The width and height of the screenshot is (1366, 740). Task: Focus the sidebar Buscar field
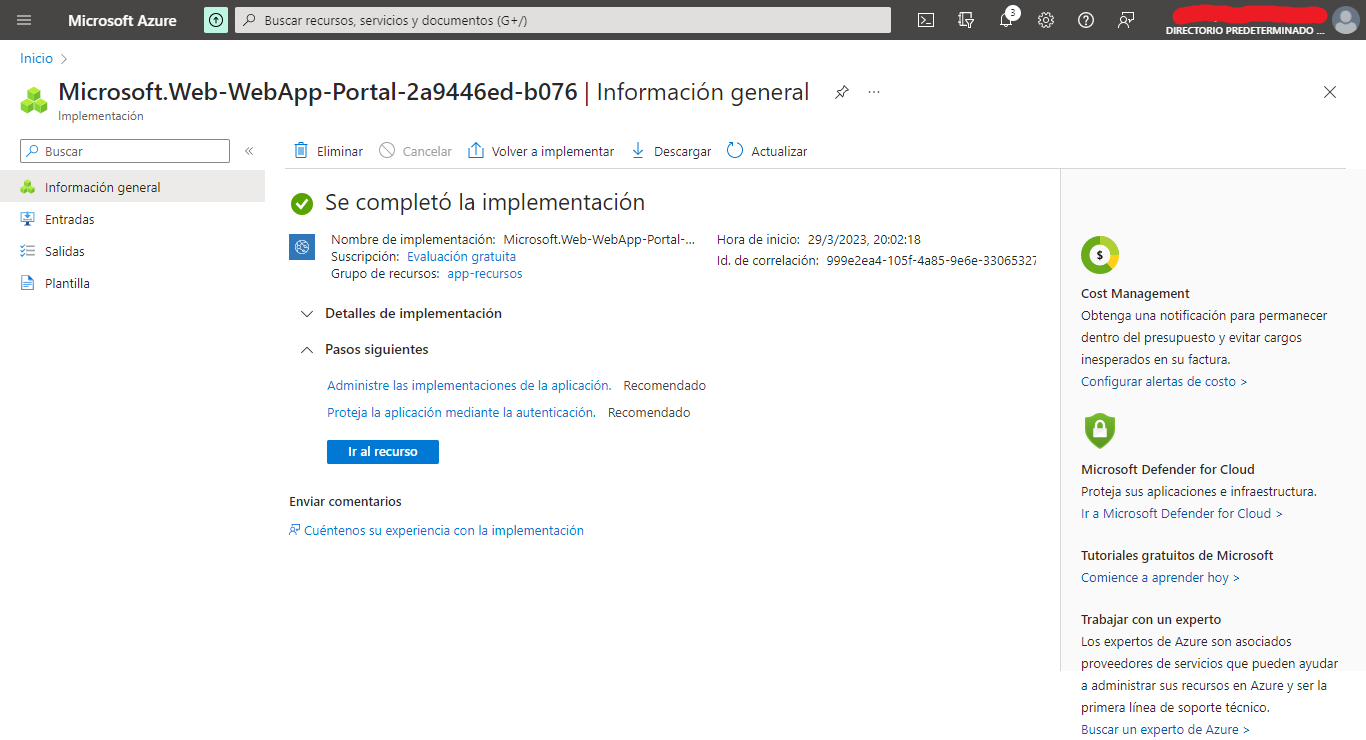pos(125,151)
